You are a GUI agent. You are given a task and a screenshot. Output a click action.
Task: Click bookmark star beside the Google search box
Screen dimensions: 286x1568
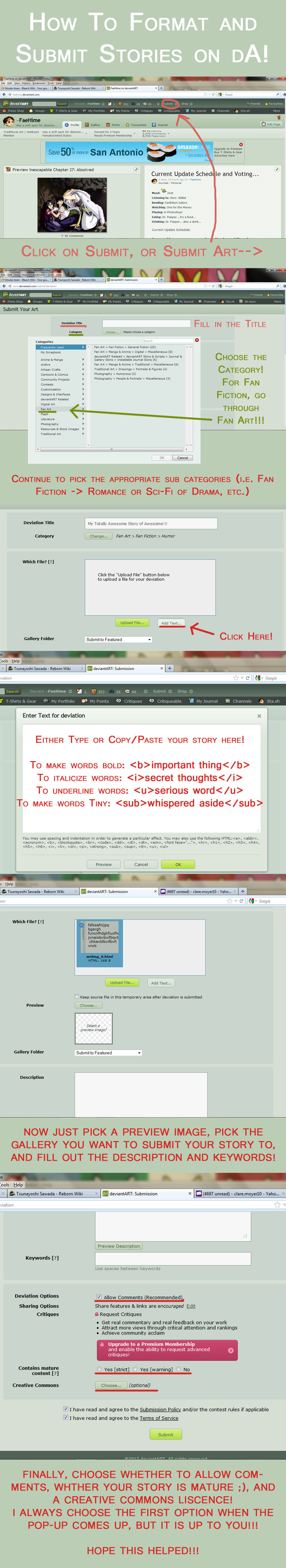[x=236, y=678]
